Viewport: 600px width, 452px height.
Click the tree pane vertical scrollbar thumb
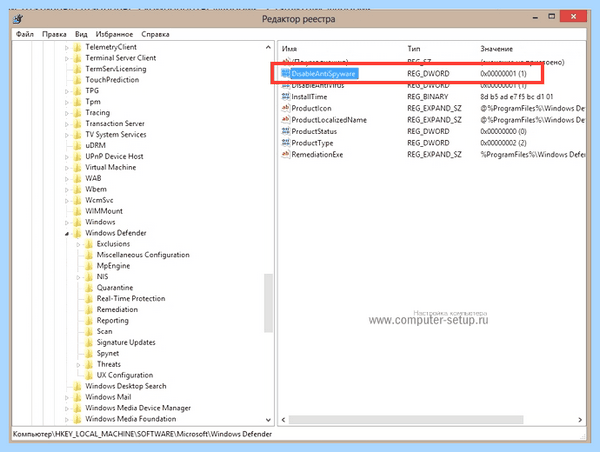[268, 303]
